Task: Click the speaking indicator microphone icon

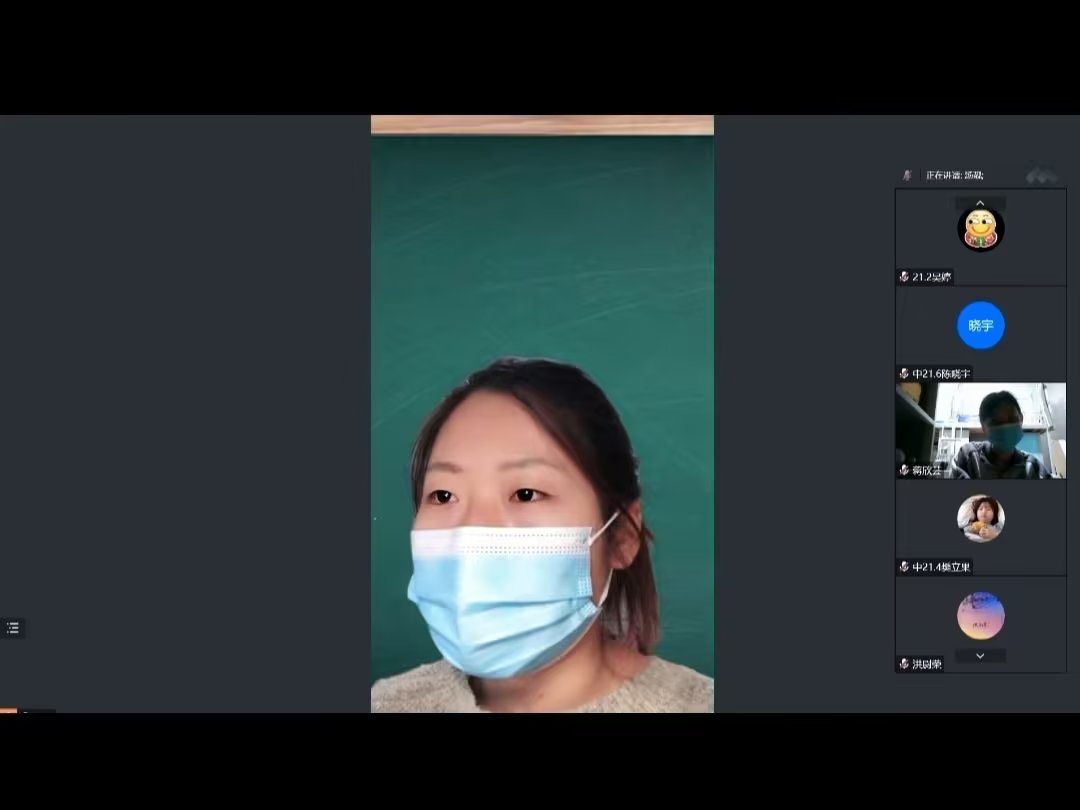Action: [908, 175]
